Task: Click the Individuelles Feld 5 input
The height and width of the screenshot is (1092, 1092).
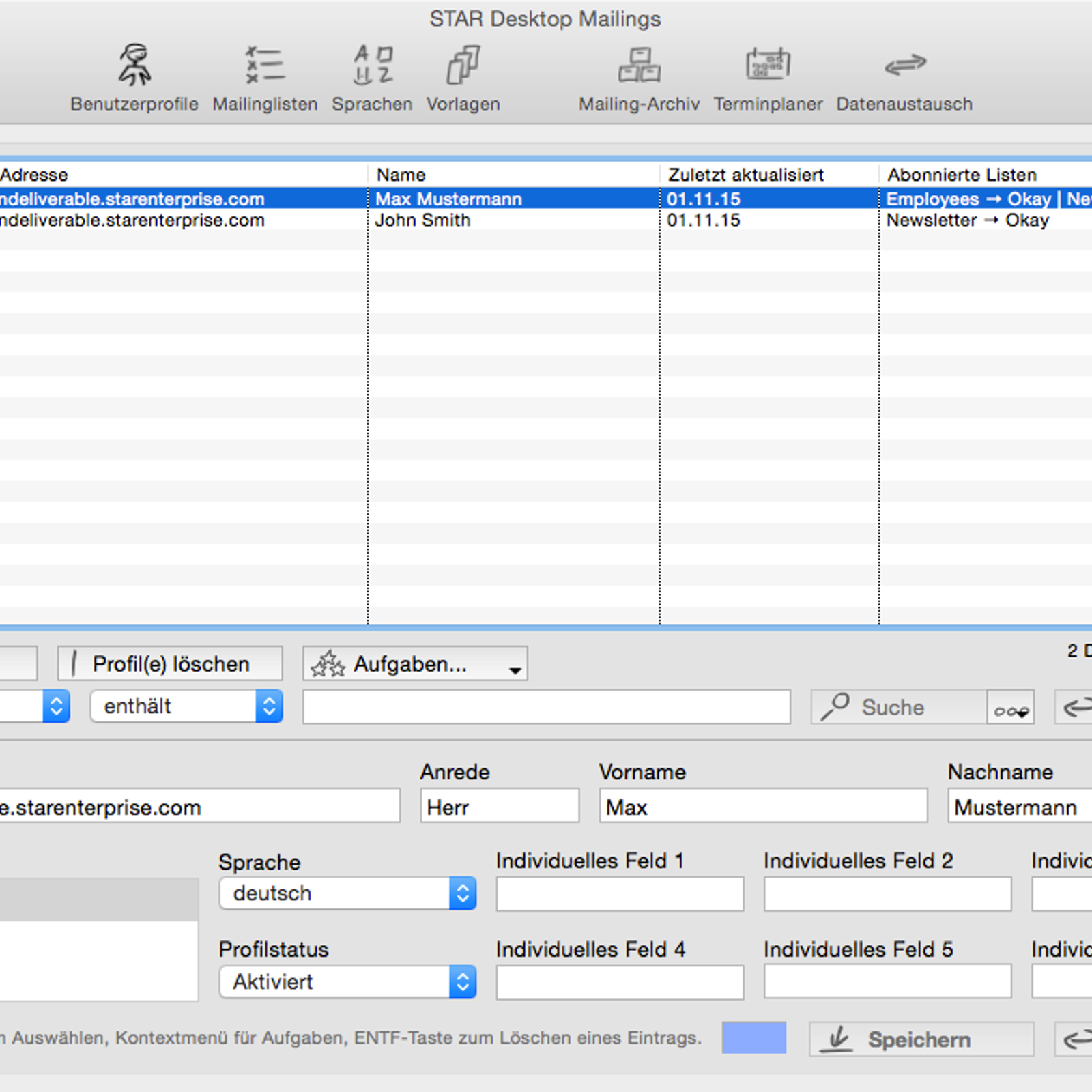Action: tap(887, 981)
